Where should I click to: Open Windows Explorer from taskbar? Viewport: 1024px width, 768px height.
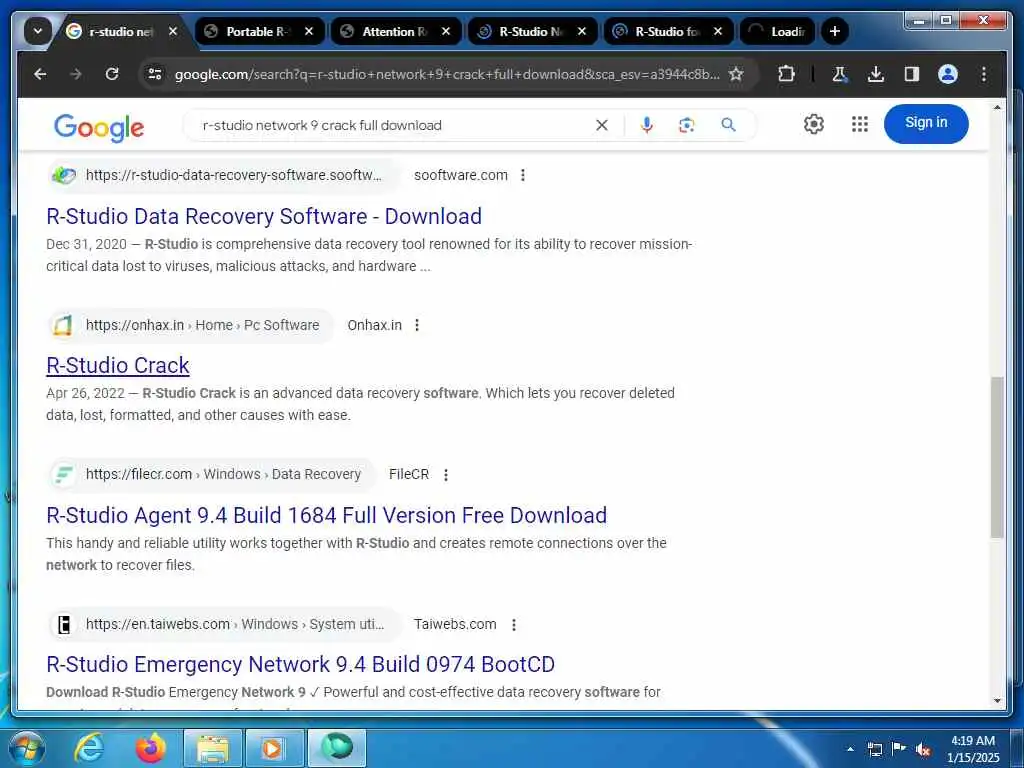click(213, 748)
